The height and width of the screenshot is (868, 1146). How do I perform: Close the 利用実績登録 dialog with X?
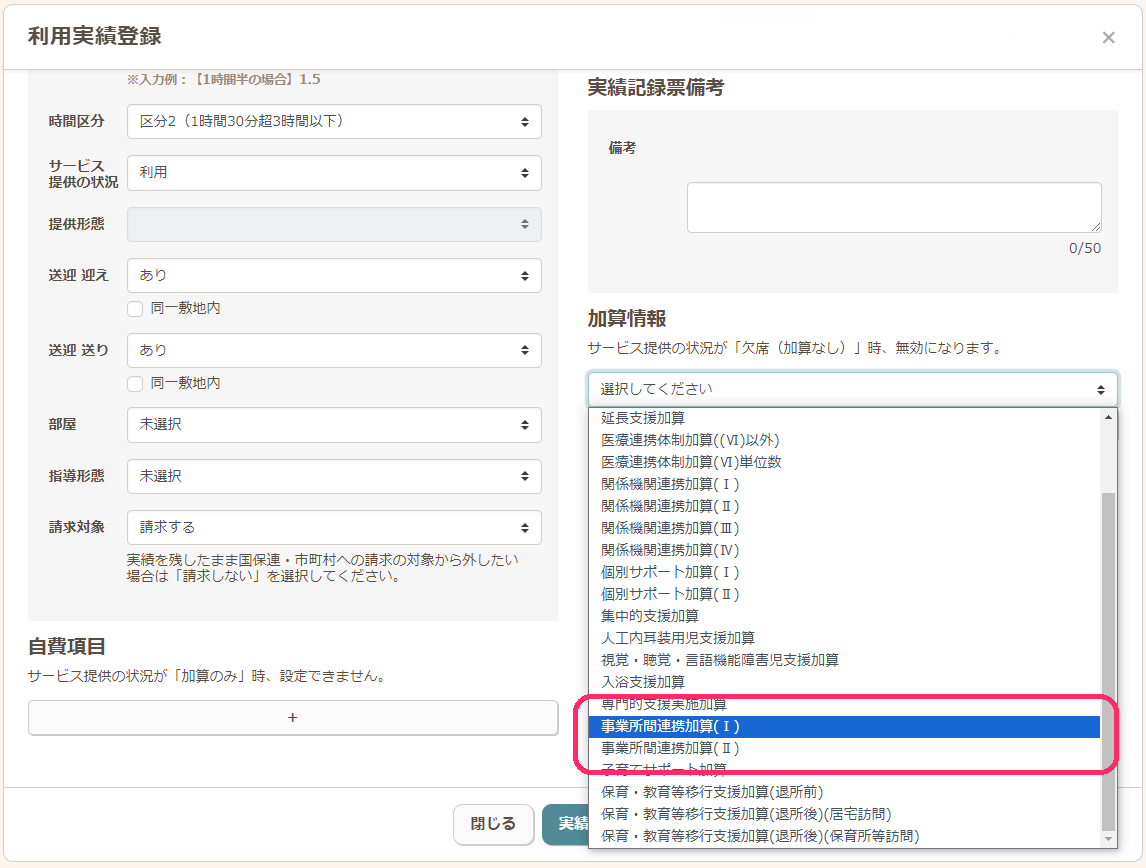[x=1108, y=38]
